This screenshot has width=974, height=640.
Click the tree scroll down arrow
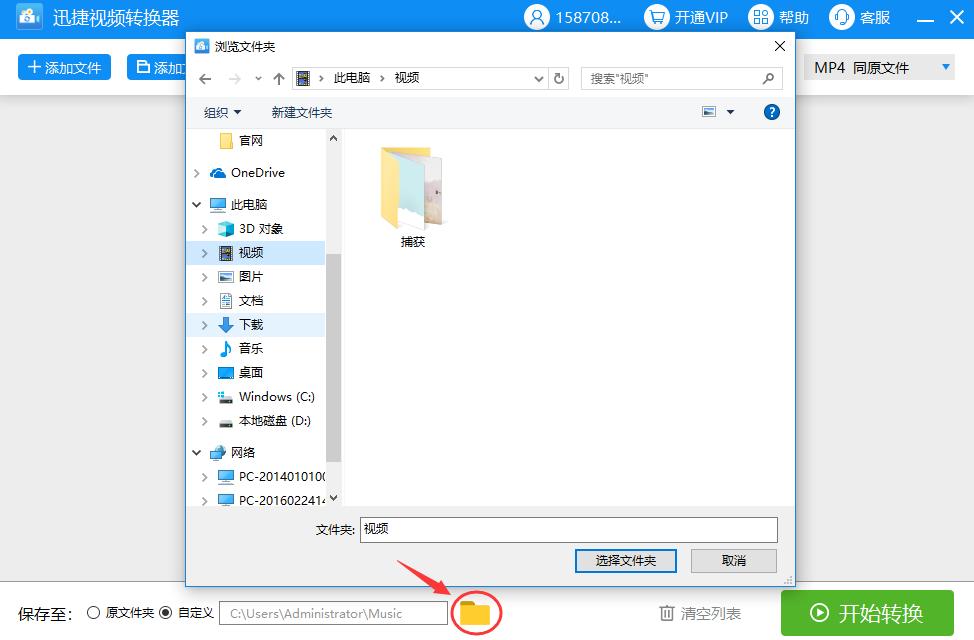coord(334,498)
